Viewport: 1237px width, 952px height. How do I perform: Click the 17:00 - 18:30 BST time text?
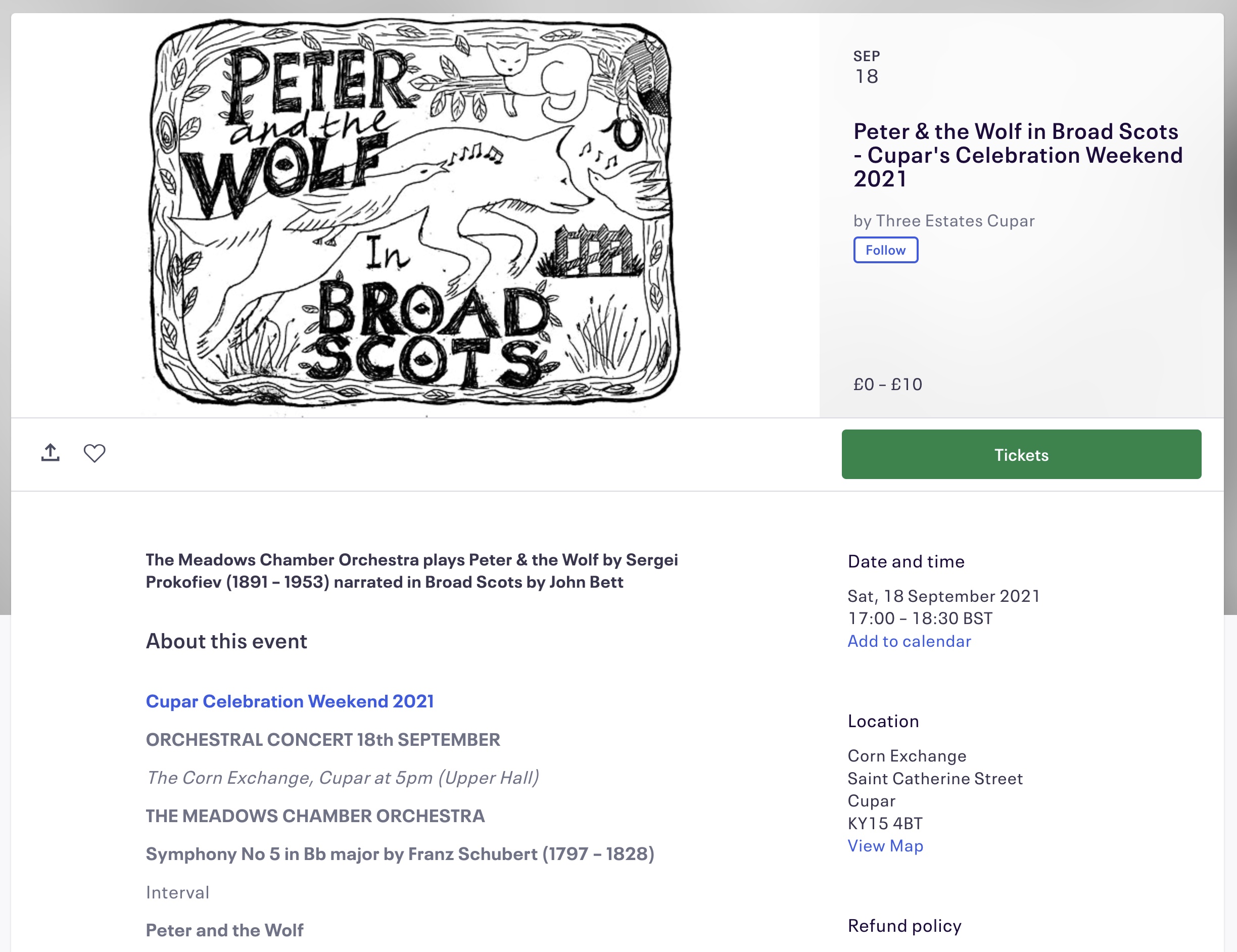click(920, 618)
